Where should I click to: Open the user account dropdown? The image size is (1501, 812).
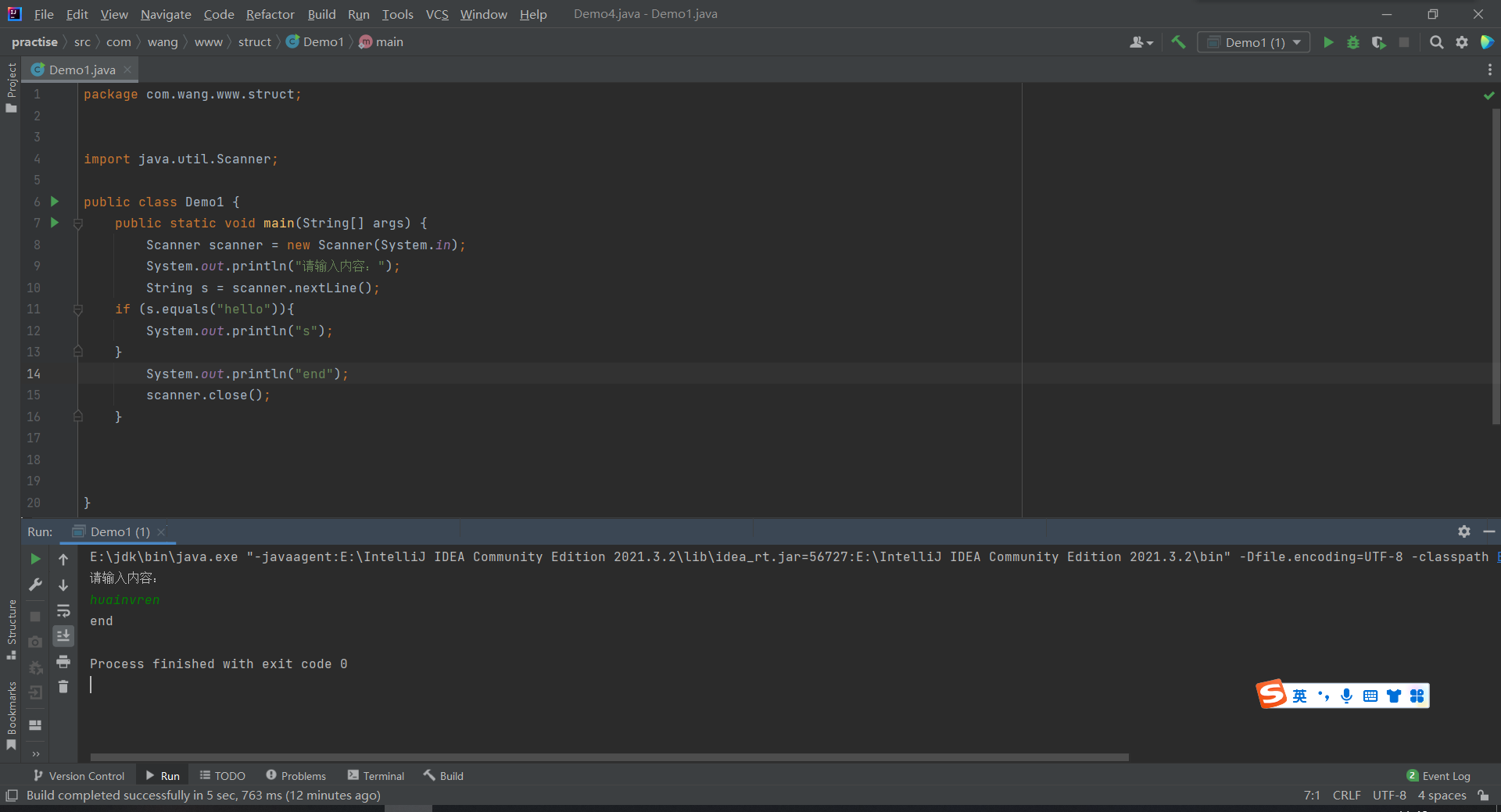click(x=1141, y=42)
